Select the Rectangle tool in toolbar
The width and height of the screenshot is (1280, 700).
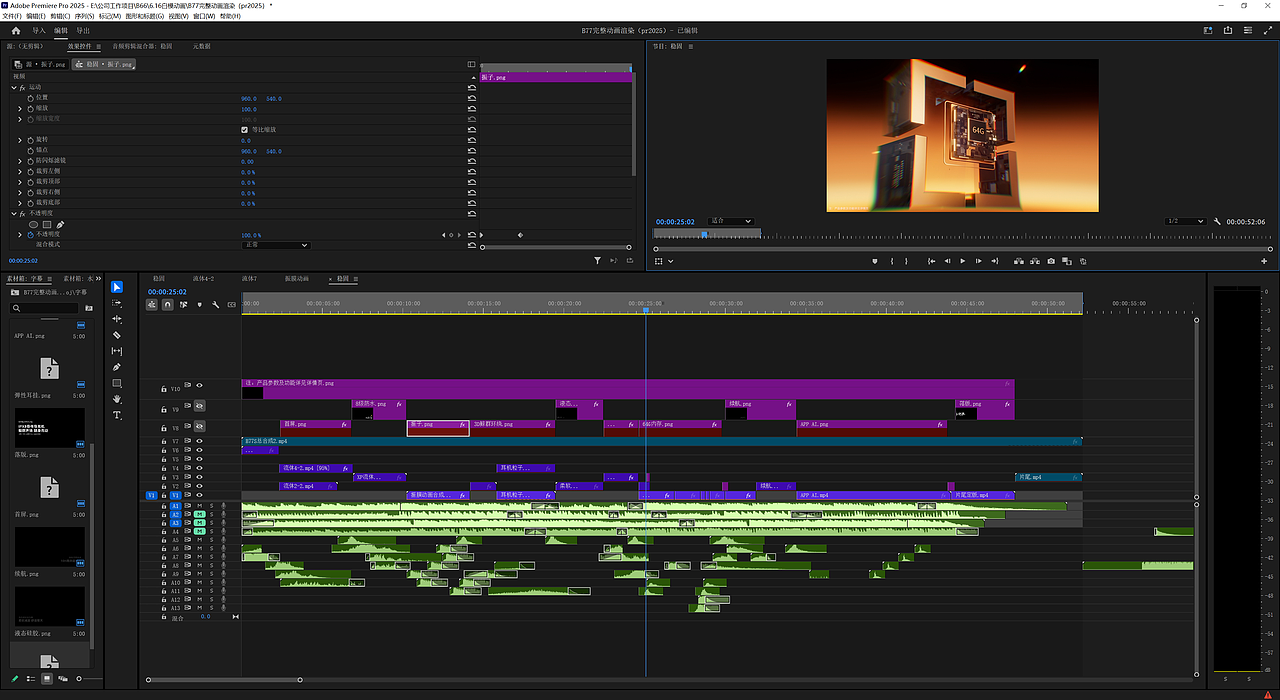tap(117, 383)
